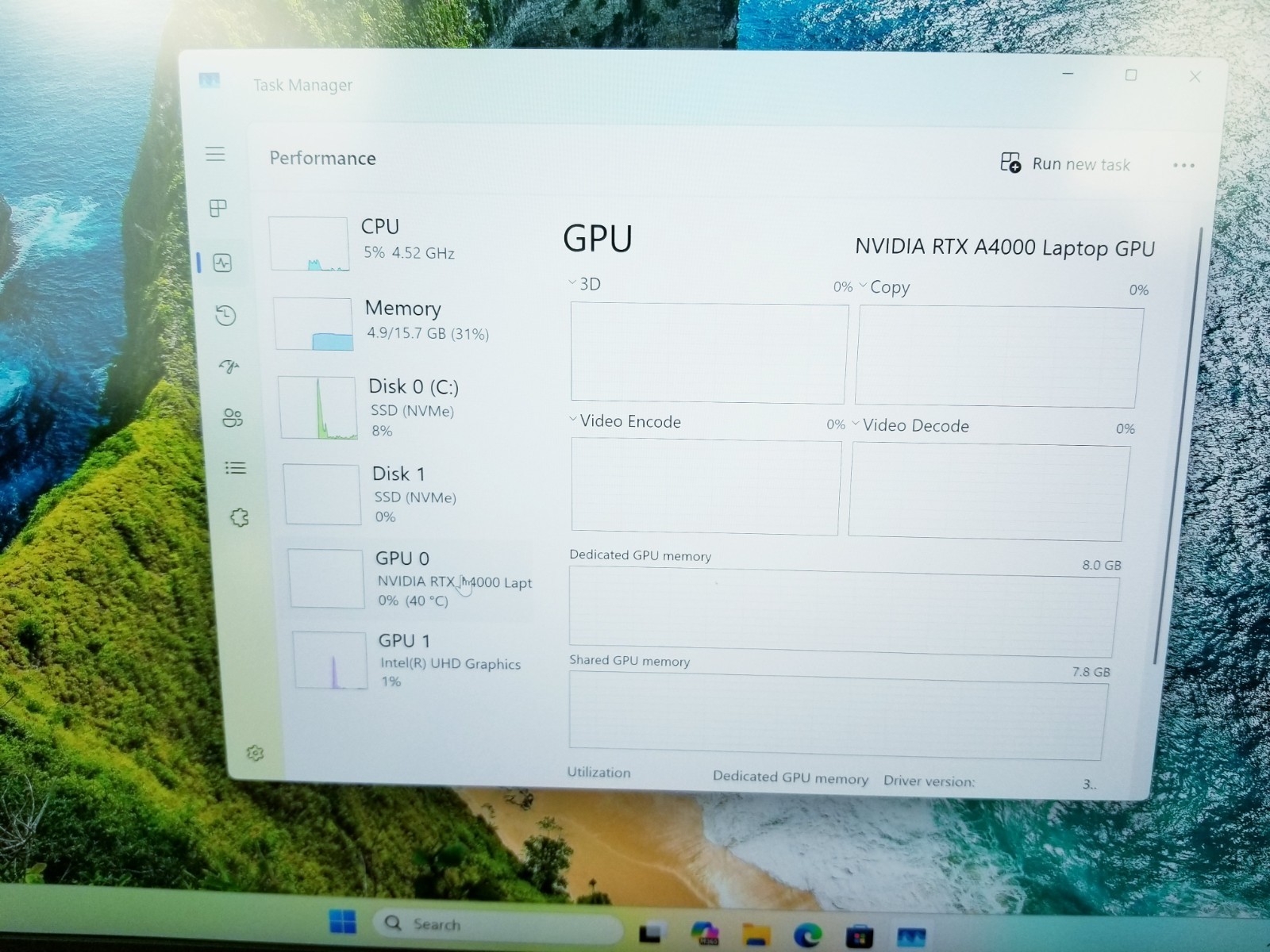1270x952 pixels.
Task: Open the Startup apps page icon
Action: (x=229, y=367)
